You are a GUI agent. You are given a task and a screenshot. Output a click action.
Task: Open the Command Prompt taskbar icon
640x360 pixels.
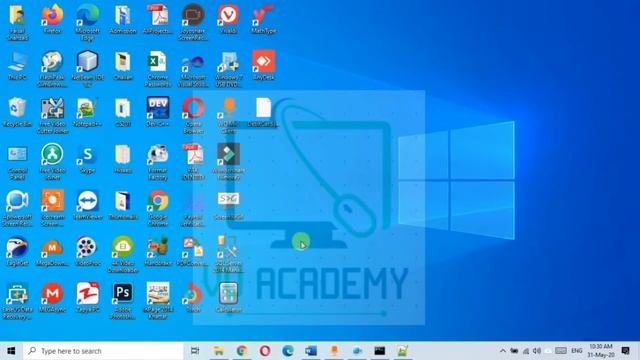(380, 351)
